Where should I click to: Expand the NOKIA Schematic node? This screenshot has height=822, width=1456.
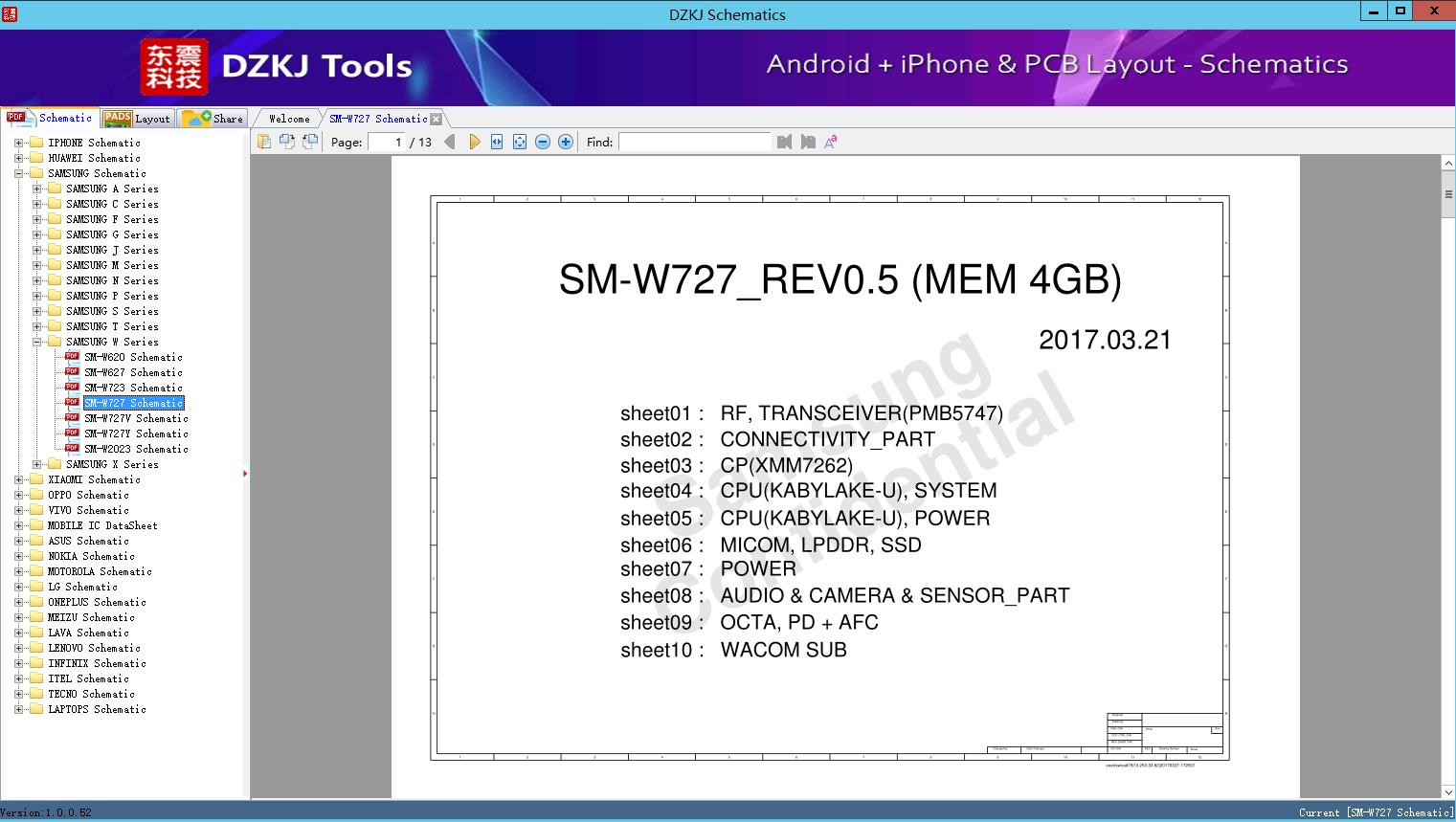click(18, 556)
